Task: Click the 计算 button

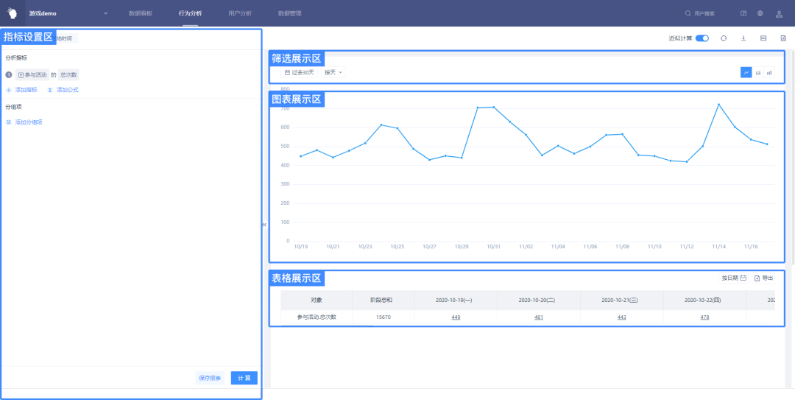Action: [x=243, y=378]
